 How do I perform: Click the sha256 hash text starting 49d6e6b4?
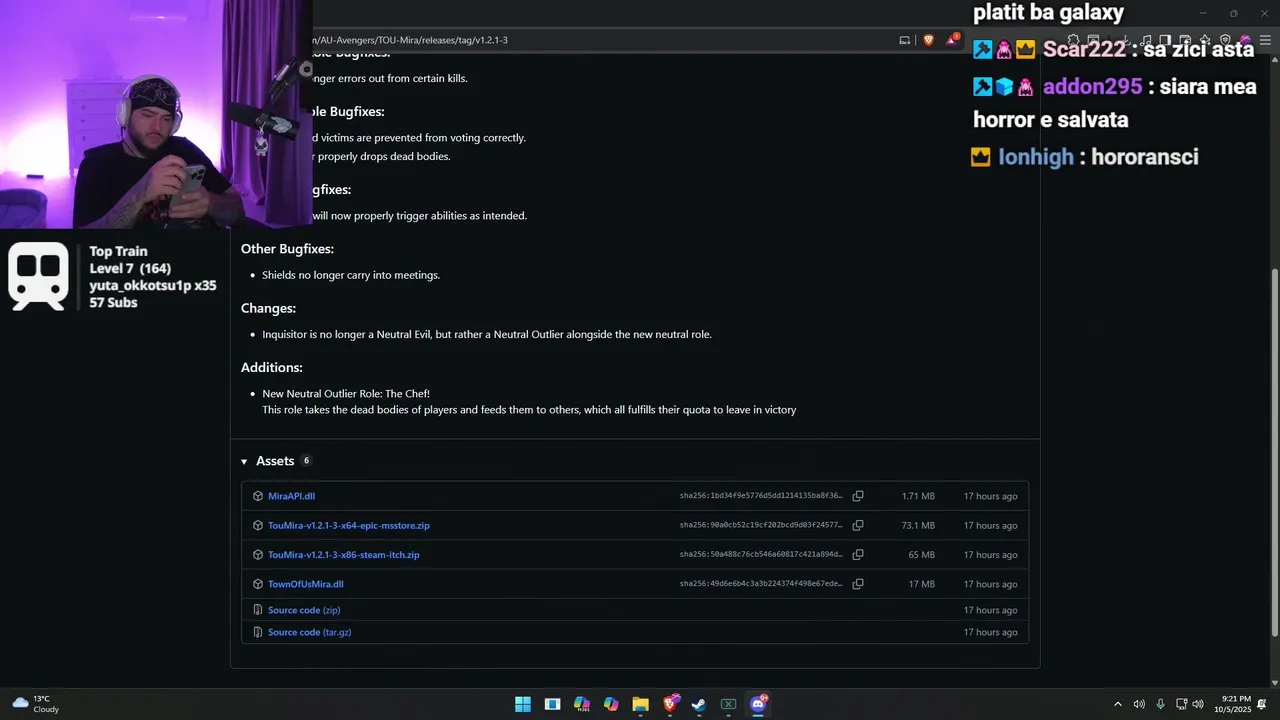[x=761, y=584]
